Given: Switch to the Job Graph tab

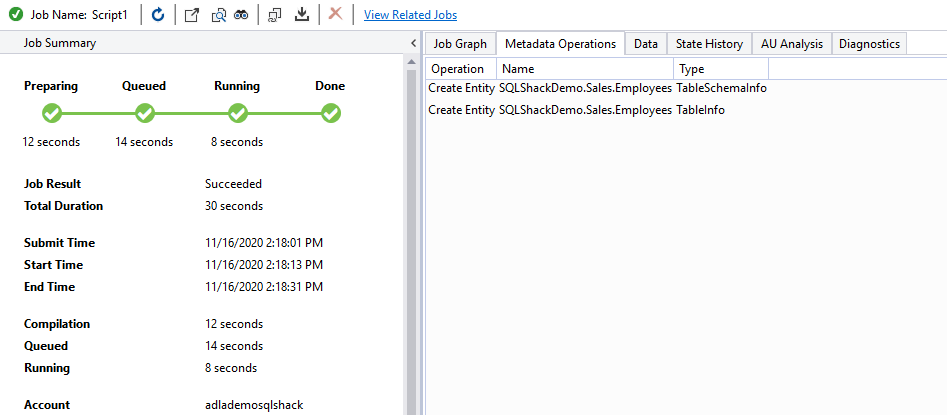Looking at the screenshot, I should pos(460,44).
